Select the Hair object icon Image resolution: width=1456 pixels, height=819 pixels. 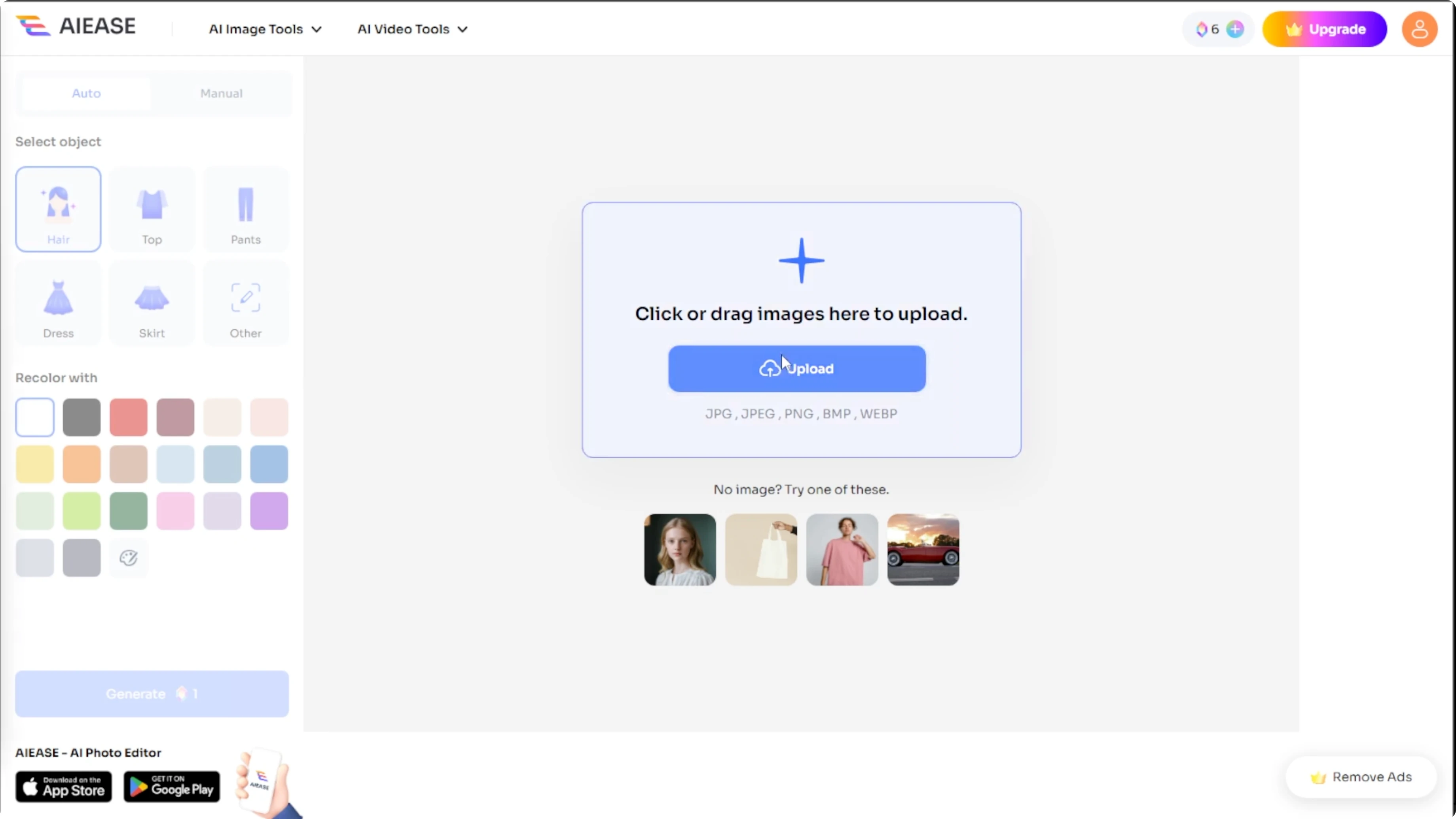[58, 209]
